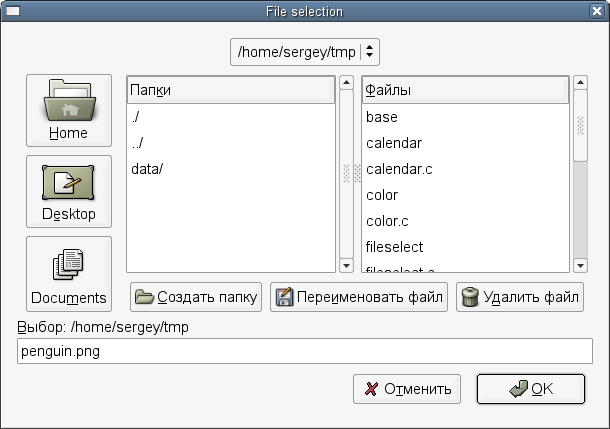
Task: Select the calendar.c file
Action: pyautogui.click(x=399, y=169)
